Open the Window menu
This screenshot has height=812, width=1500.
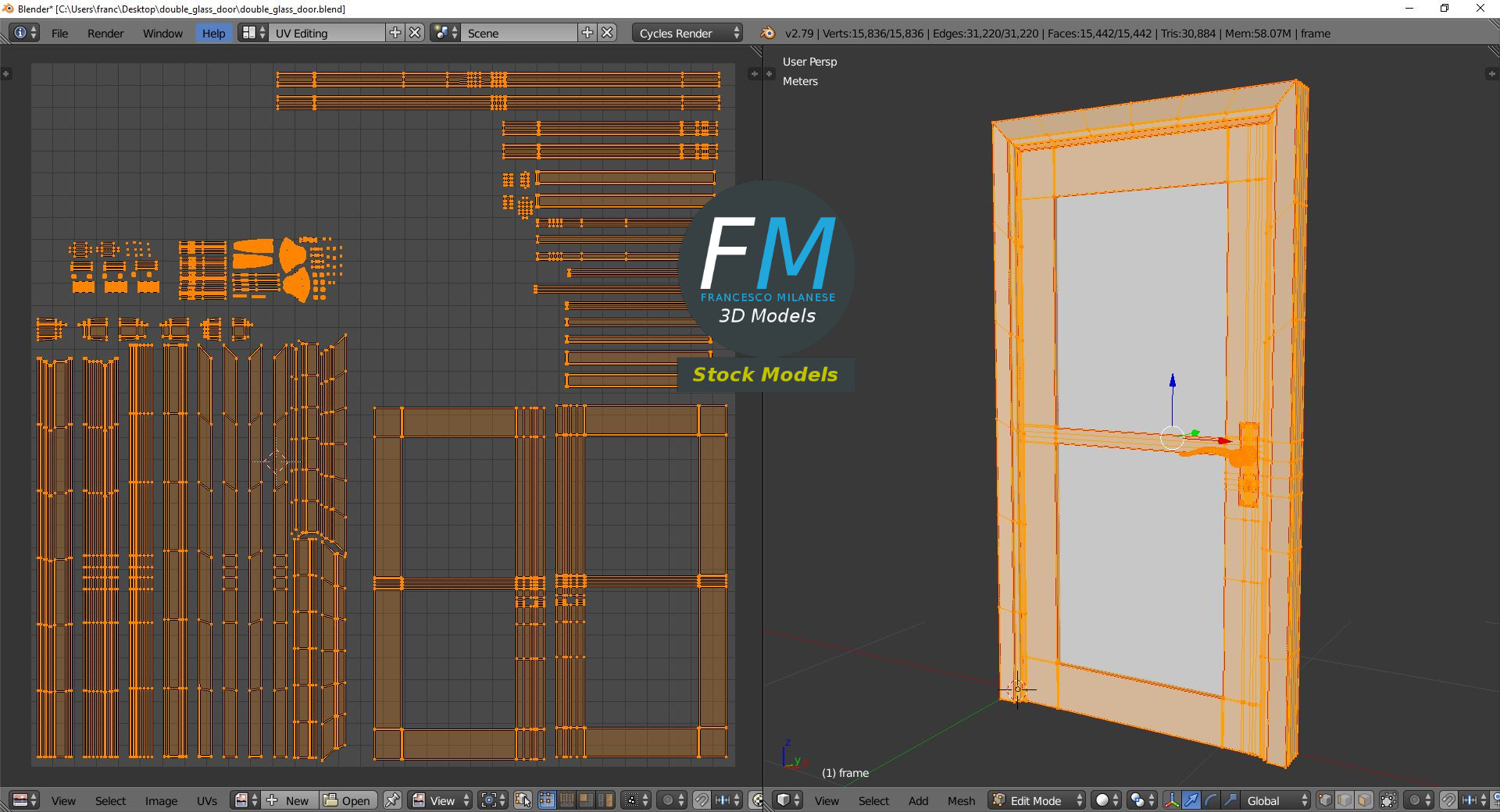[x=162, y=33]
